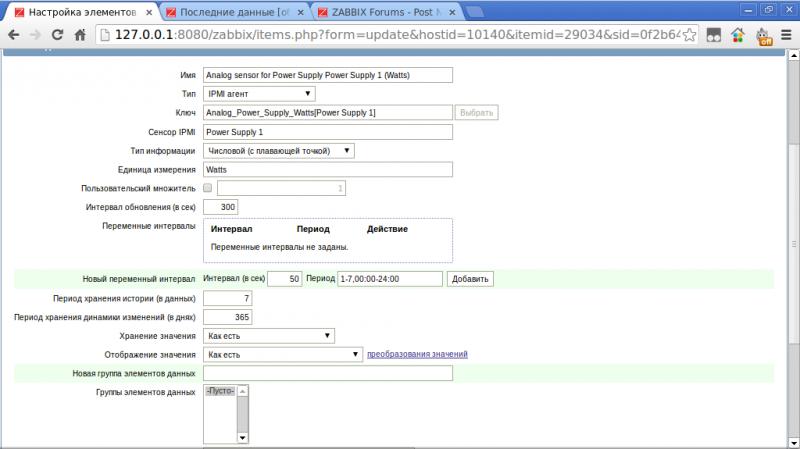The image size is (800, 449).
Task: Click the new interval field showing 50
Action: pyautogui.click(x=285, y=279)
